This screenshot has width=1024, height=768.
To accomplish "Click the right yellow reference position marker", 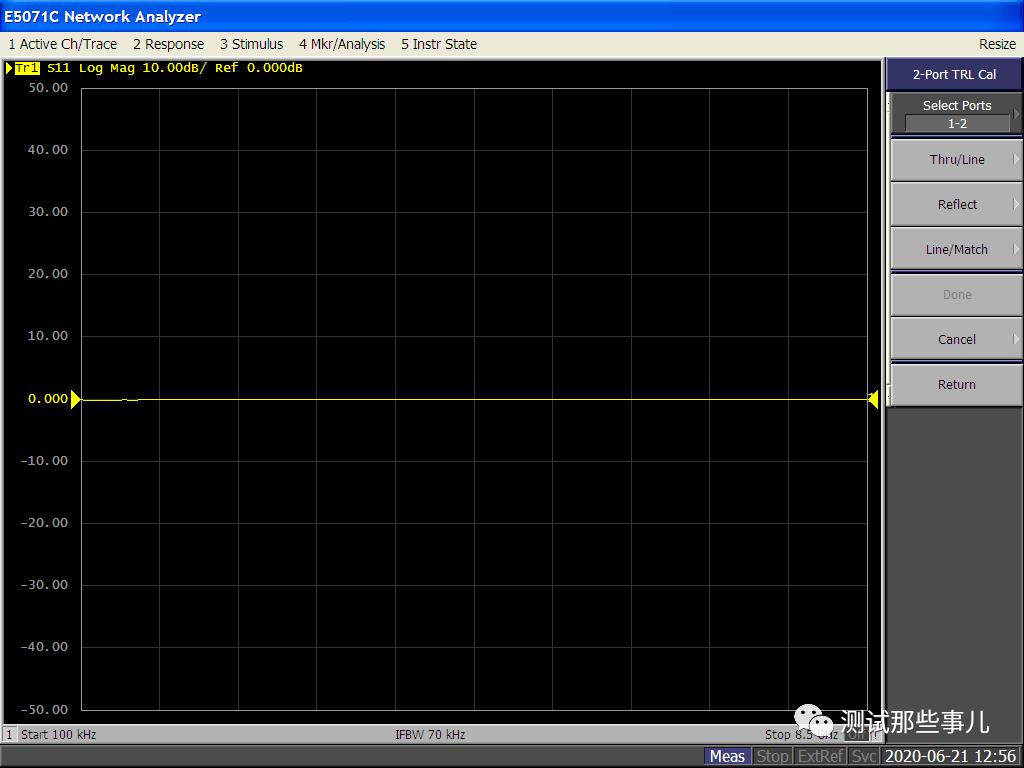I will [873, 400].
